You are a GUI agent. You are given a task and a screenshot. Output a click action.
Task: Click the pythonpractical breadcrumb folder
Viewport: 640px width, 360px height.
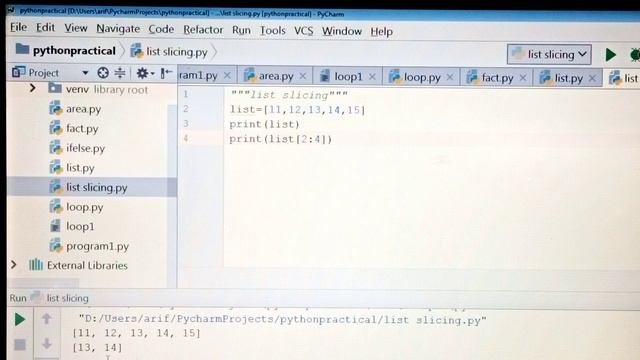66,51
